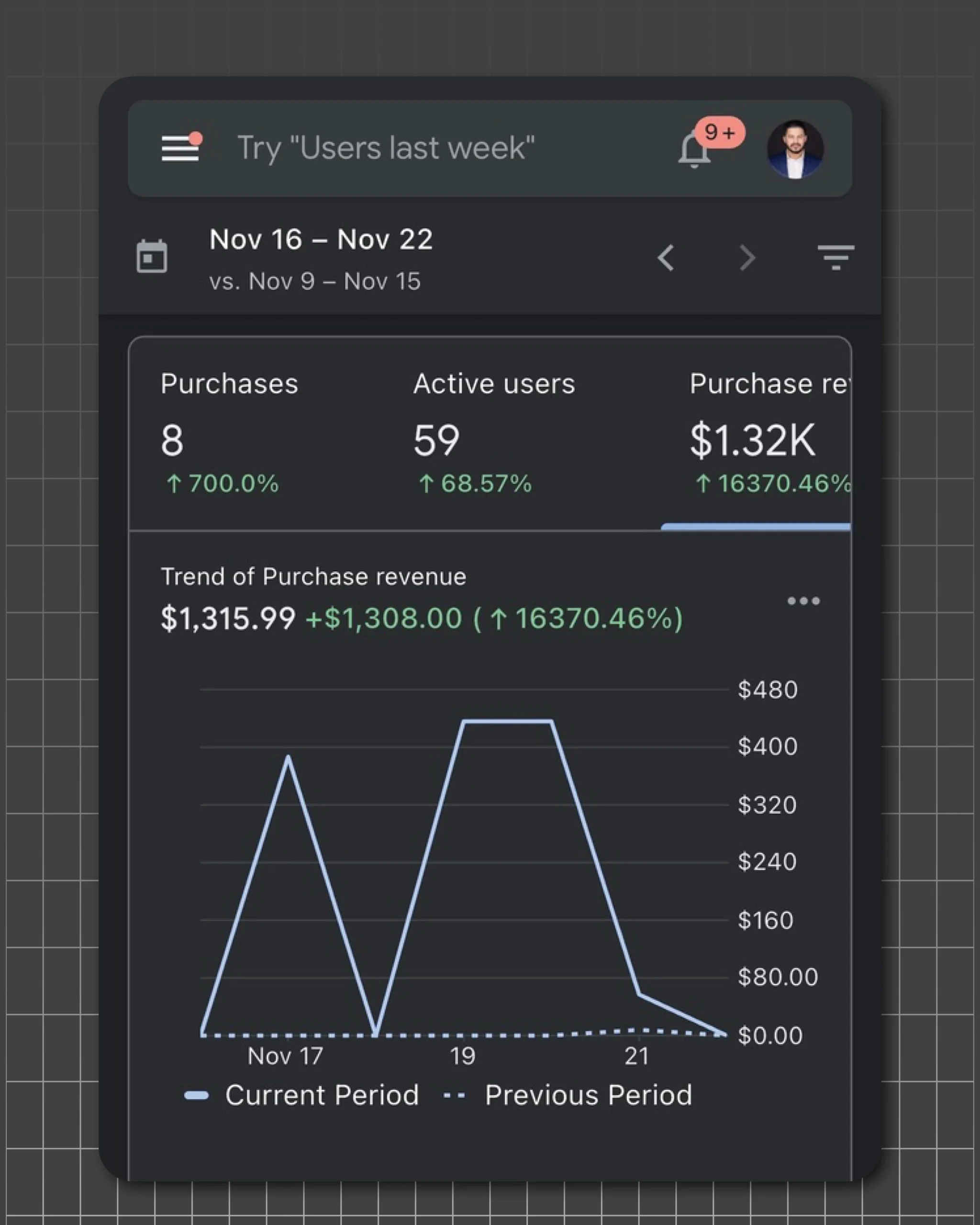Viewport: 980px width, 1225px height.
Task: Open the calendar date picker icon
Action: [151, 257]
